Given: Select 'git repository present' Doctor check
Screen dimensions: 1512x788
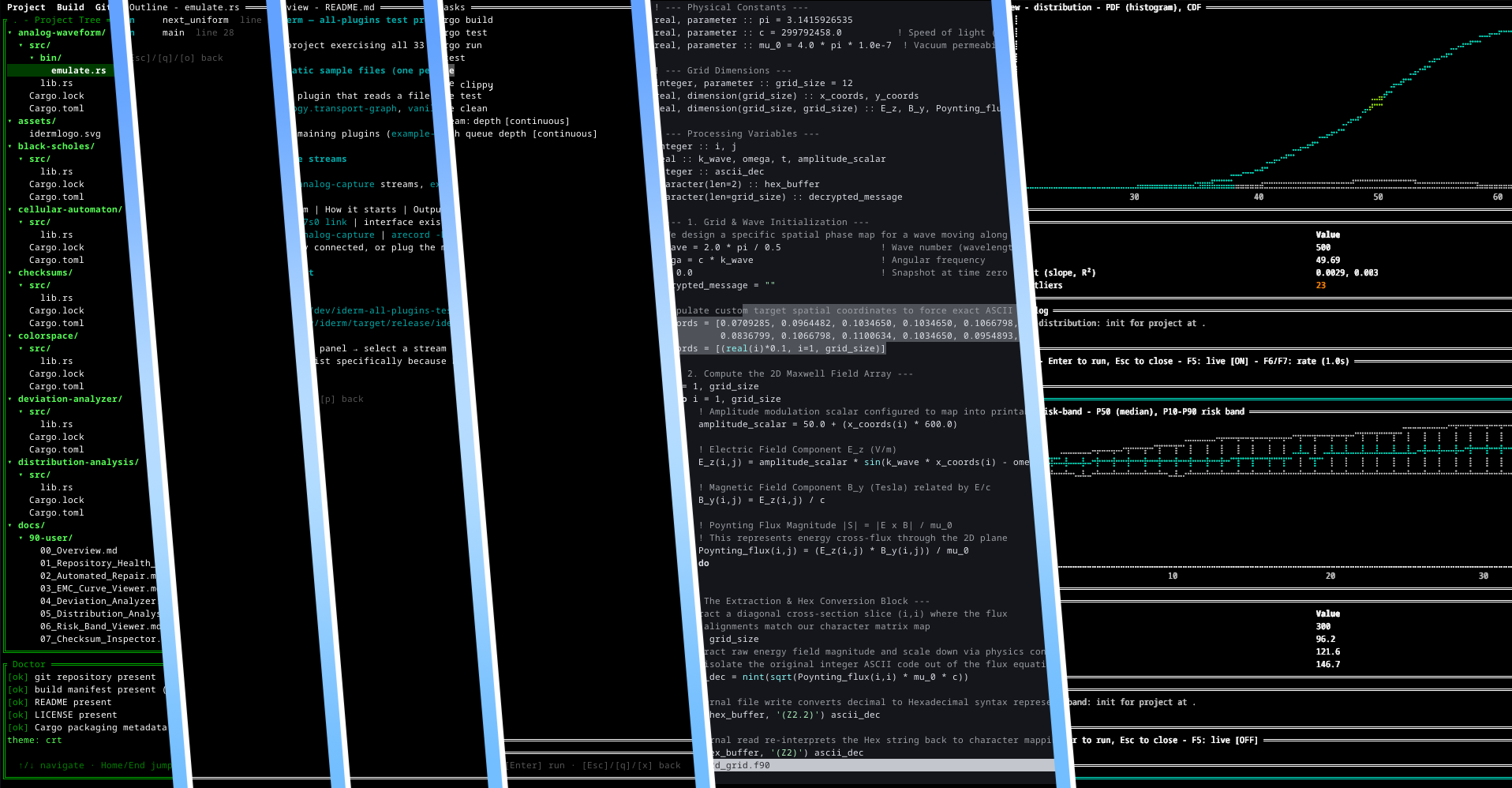Looking at the screenshot, I should (81, 677).
